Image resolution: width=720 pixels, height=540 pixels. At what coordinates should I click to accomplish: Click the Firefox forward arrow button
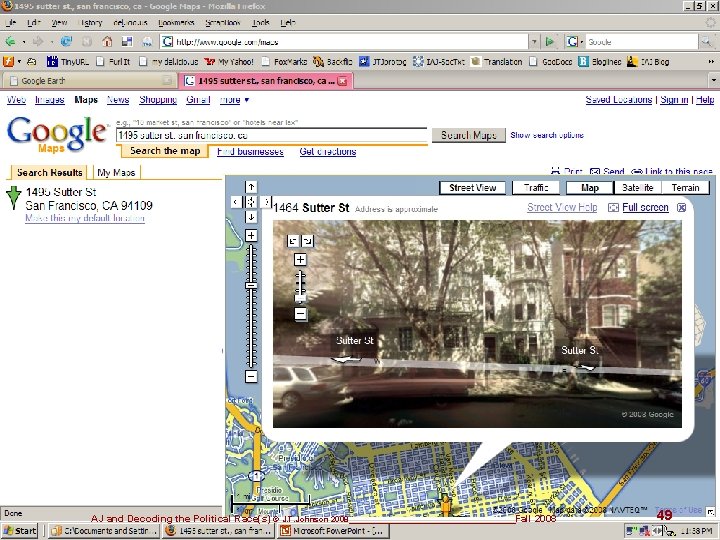tap(38, 42)
